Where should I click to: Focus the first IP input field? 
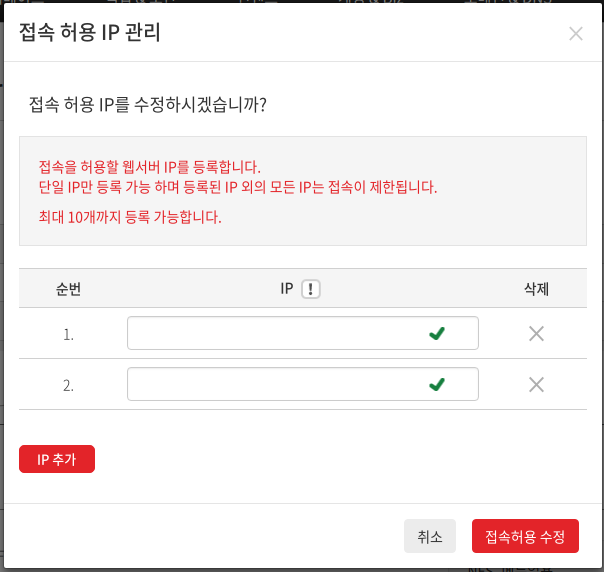pyautogui.click(x=303, y=333)
